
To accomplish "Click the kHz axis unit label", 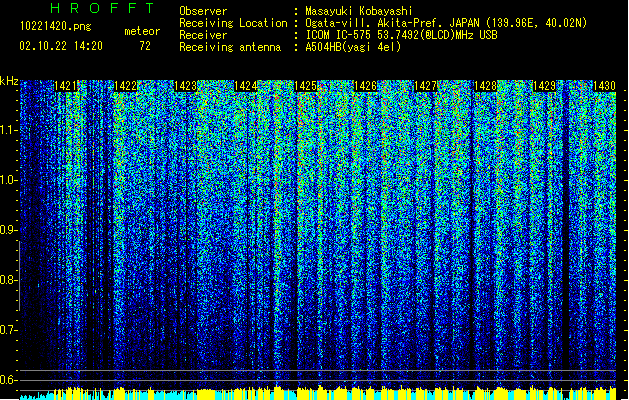I will click(9, 81).
